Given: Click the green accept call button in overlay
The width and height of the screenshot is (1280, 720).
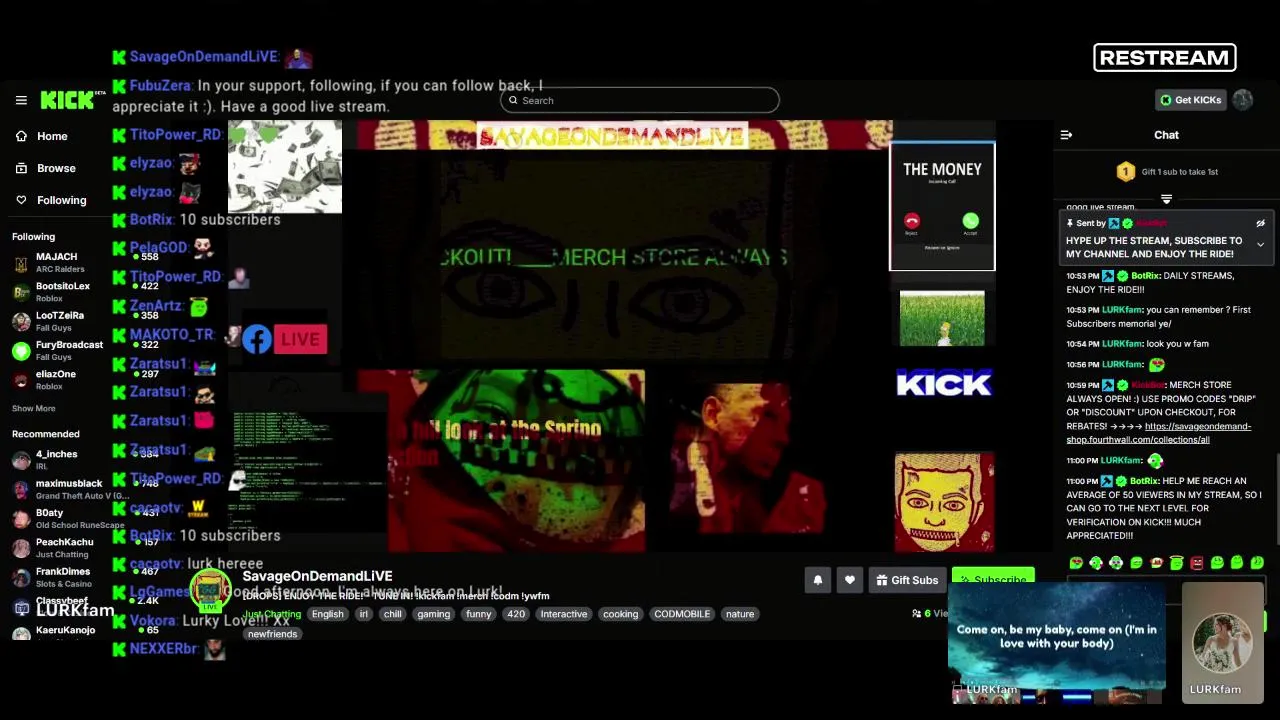Looking at the screenshot, I should (970, 221).
